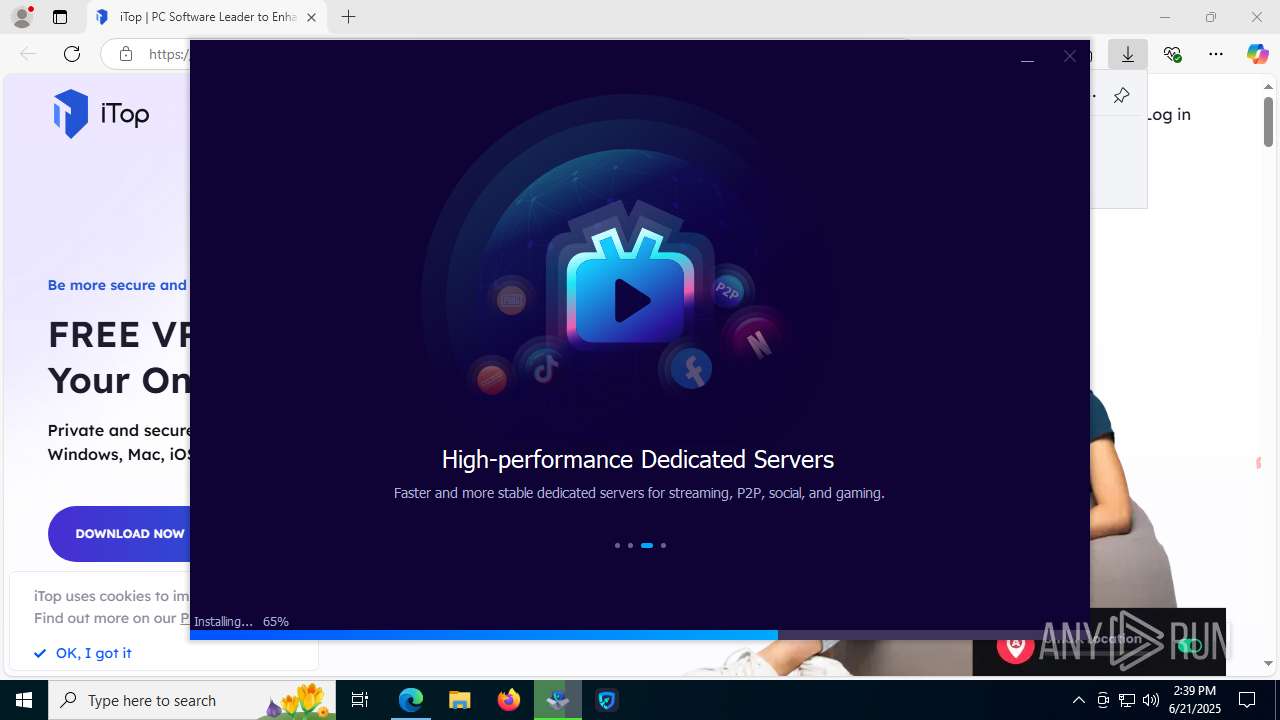The image size is (1280, 720).
Task: Click the iTop logo on the webpage
Action: [101, 114]
